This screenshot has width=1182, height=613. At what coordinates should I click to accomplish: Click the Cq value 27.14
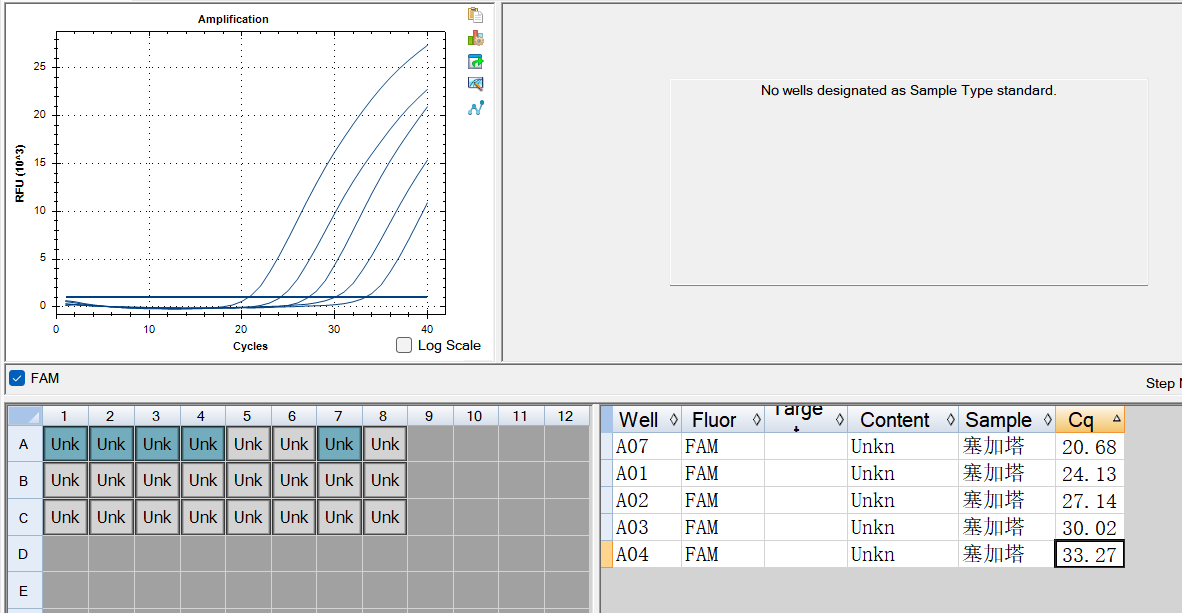(1089, 501)
